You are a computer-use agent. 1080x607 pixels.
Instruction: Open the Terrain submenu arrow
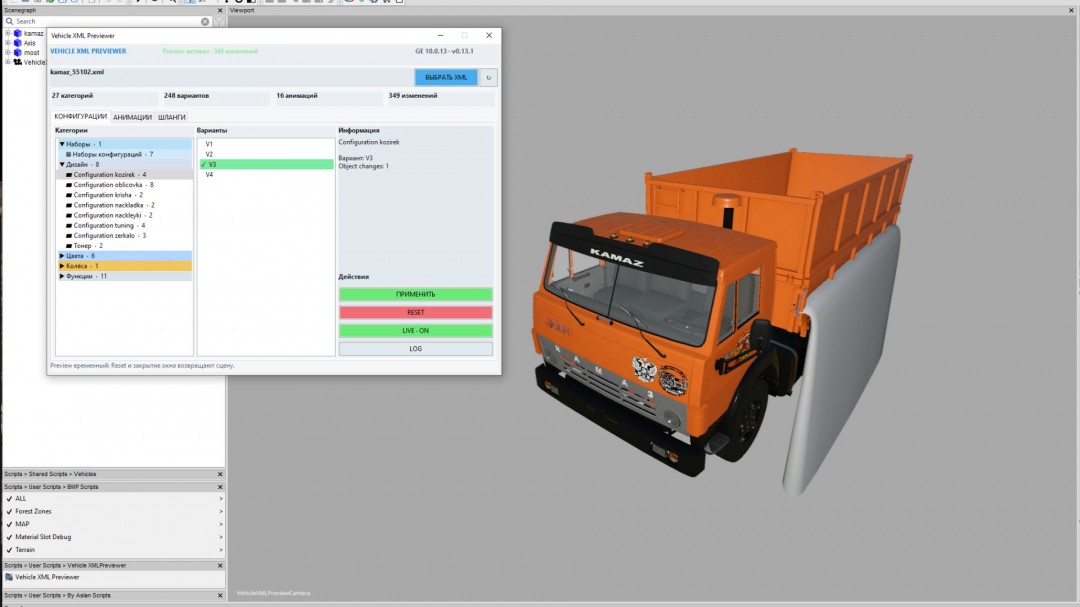point(220,550)
